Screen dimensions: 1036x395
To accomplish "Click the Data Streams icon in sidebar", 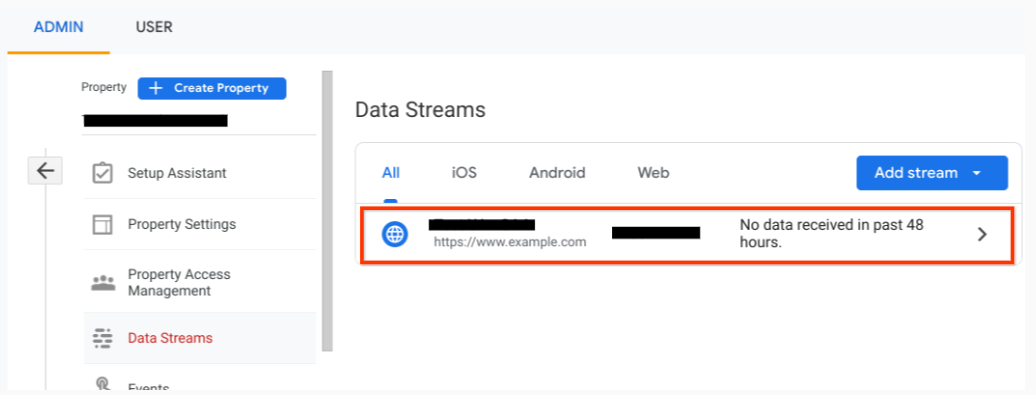I will [102, 338].
